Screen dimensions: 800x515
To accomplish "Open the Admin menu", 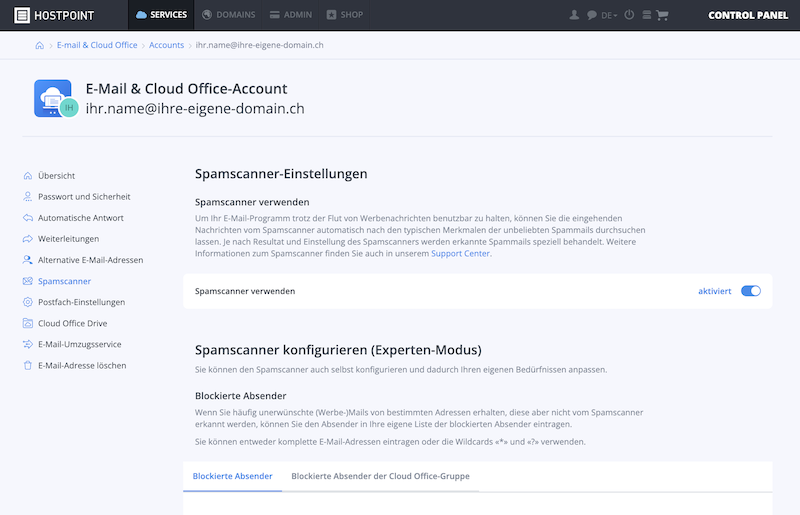I will tap(291, 15).
